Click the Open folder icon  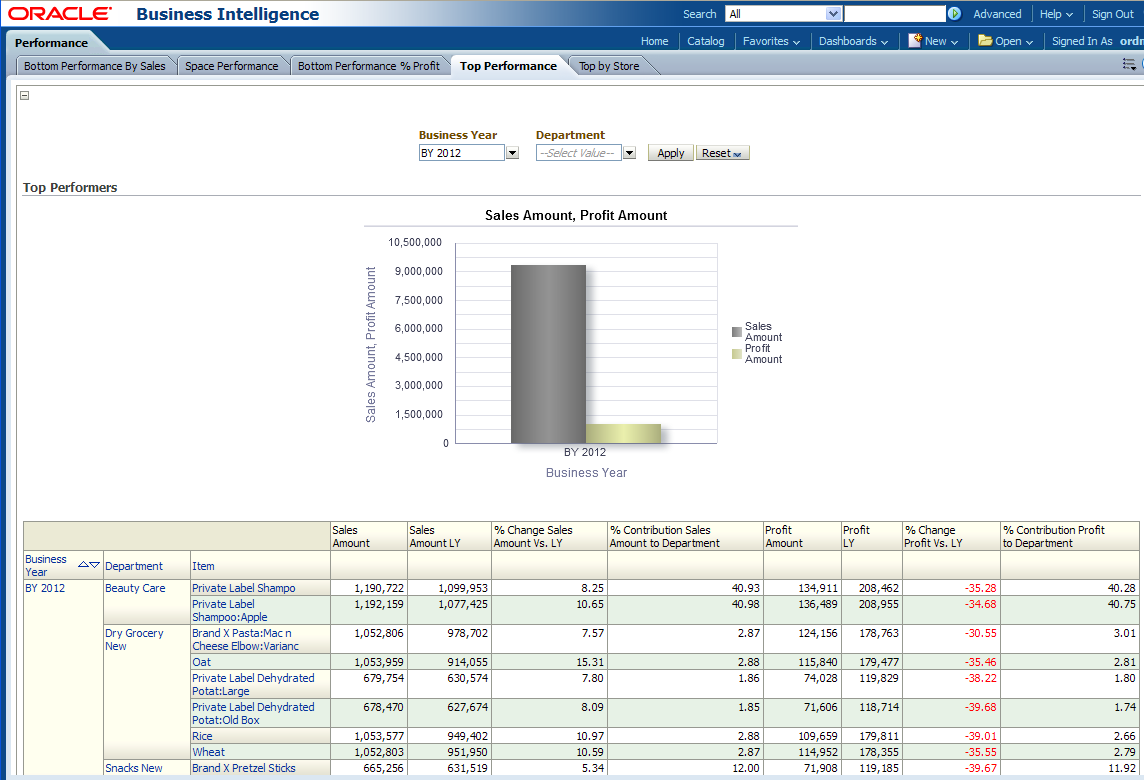click(984, 41)
